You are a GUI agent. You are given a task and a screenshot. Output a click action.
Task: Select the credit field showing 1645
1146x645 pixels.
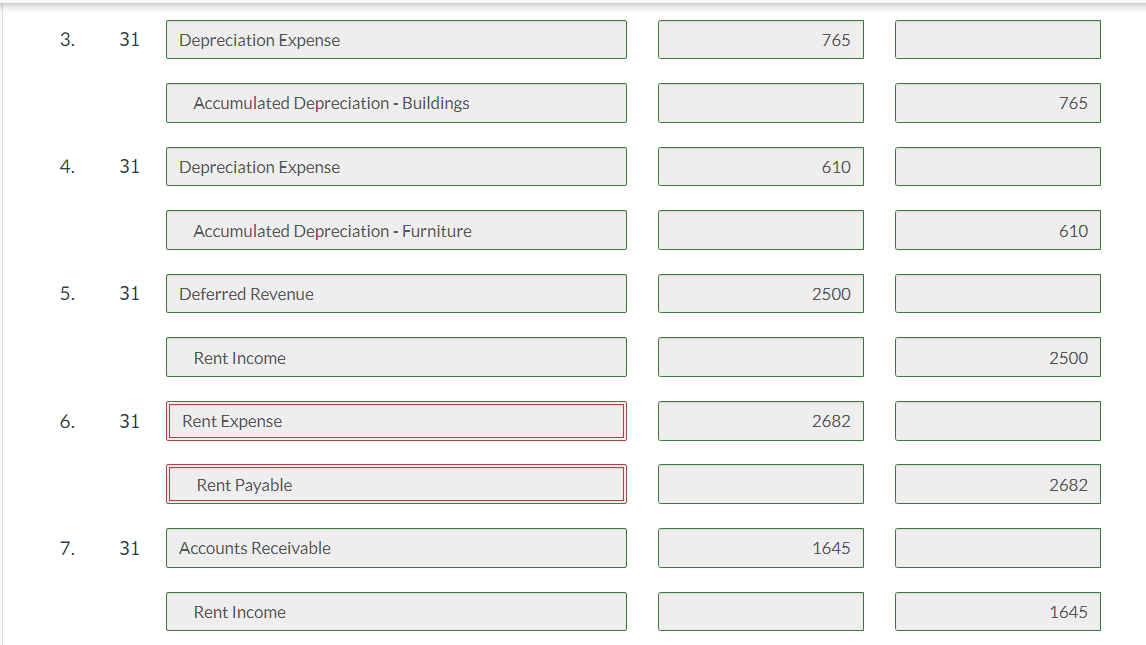coord(998,611)
